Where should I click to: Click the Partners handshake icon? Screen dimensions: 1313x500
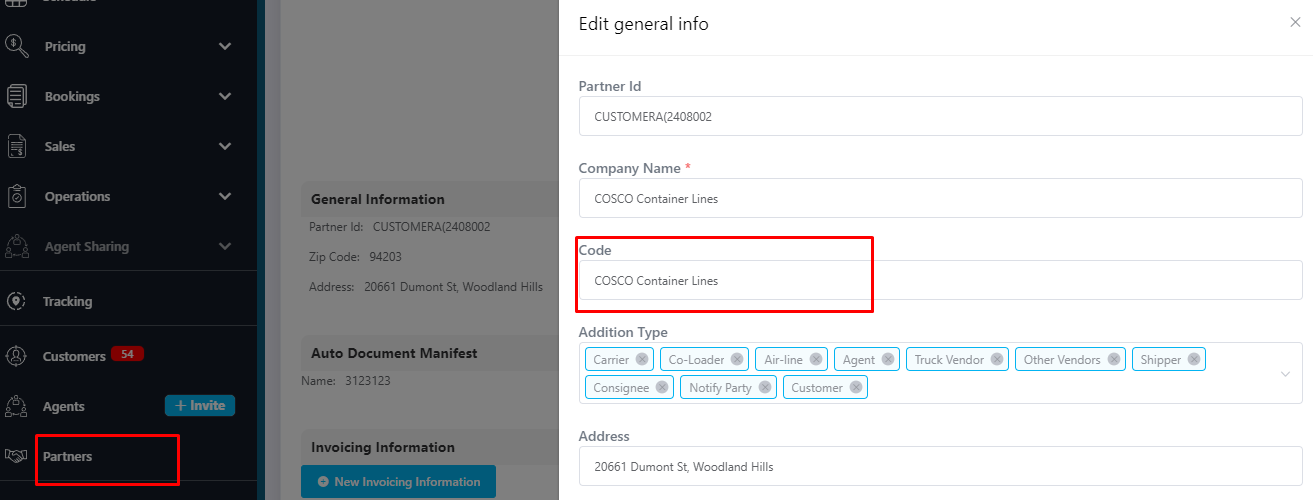click(16, 456)
